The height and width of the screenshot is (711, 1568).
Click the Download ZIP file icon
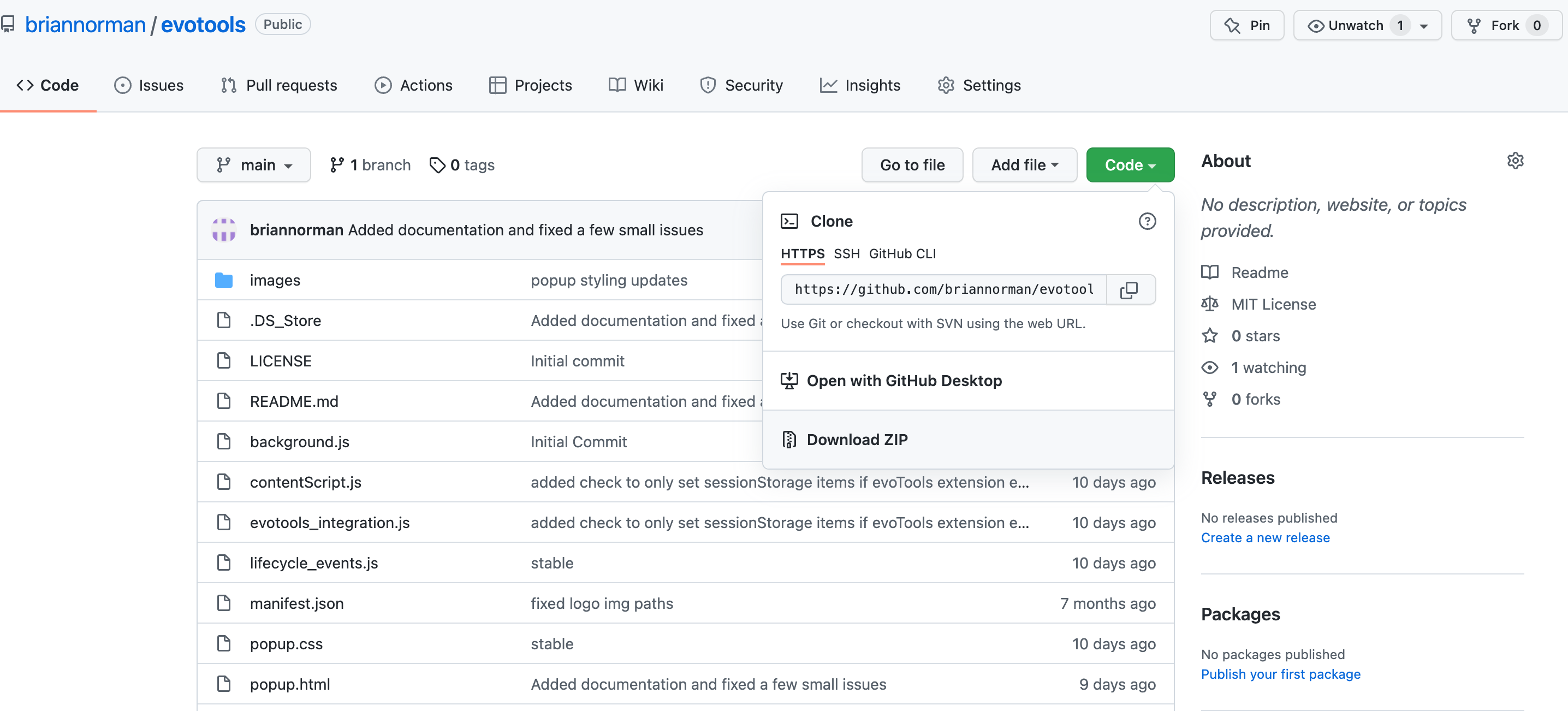pyautogui.click(x=789, y=440)
